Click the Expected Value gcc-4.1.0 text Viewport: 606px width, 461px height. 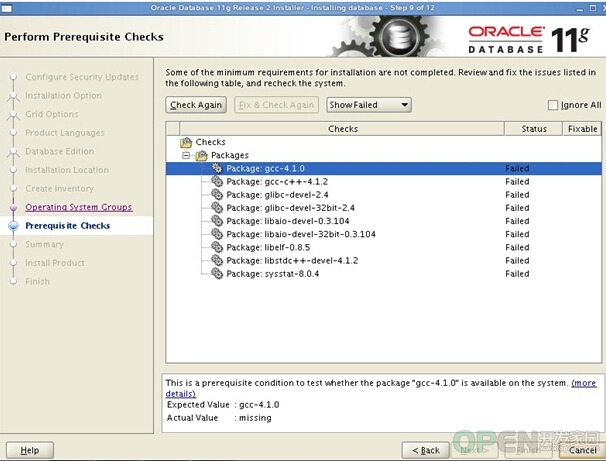[x=259, y=405]
